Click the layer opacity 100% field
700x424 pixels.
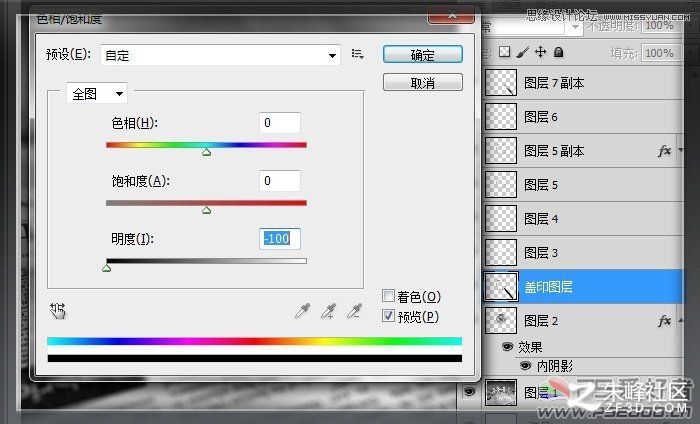click(662, 25)
